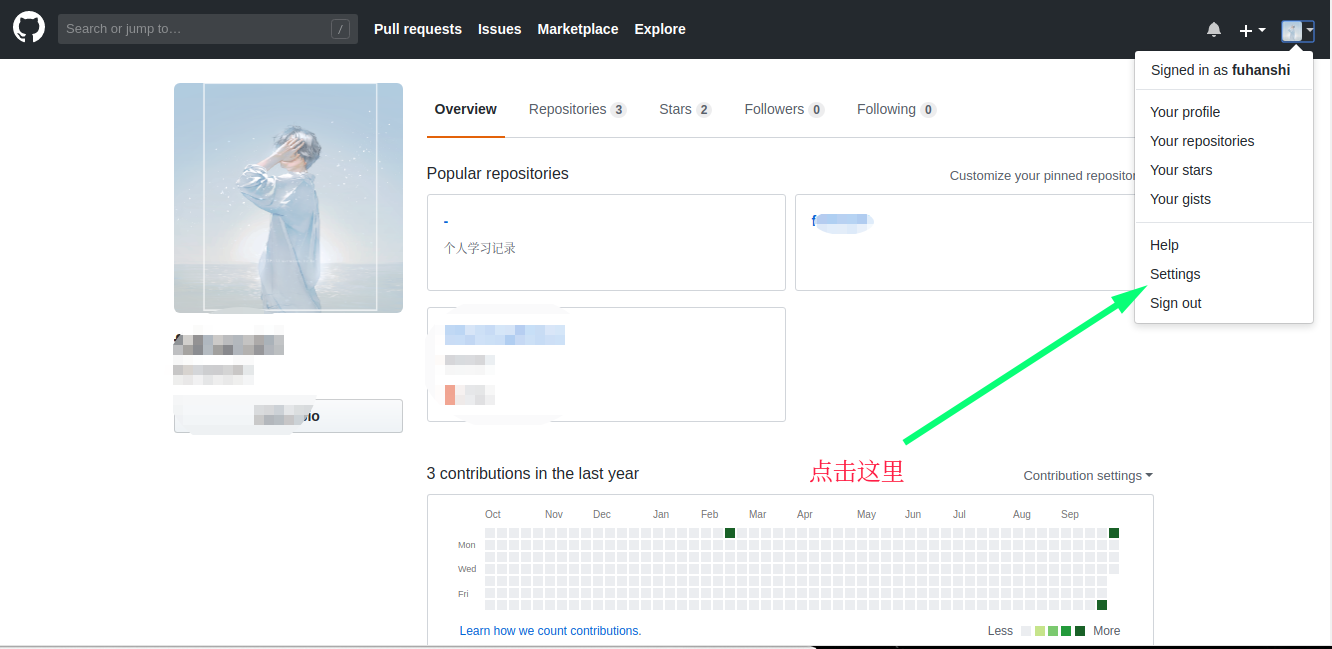Click the user avatar menu in header
The width and height of the screenshot is (1332, 649).
point(1297,31)
